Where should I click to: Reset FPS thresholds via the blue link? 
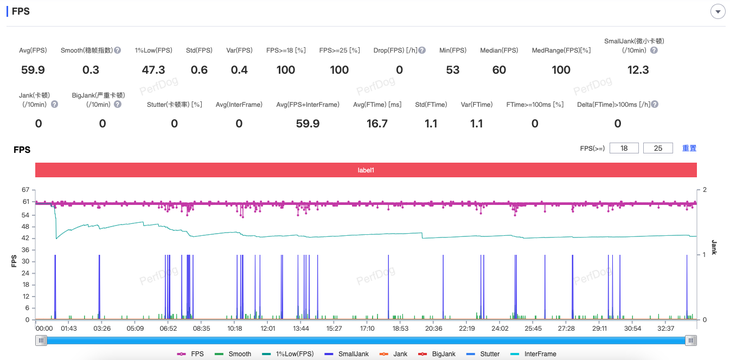click(689, 148)
